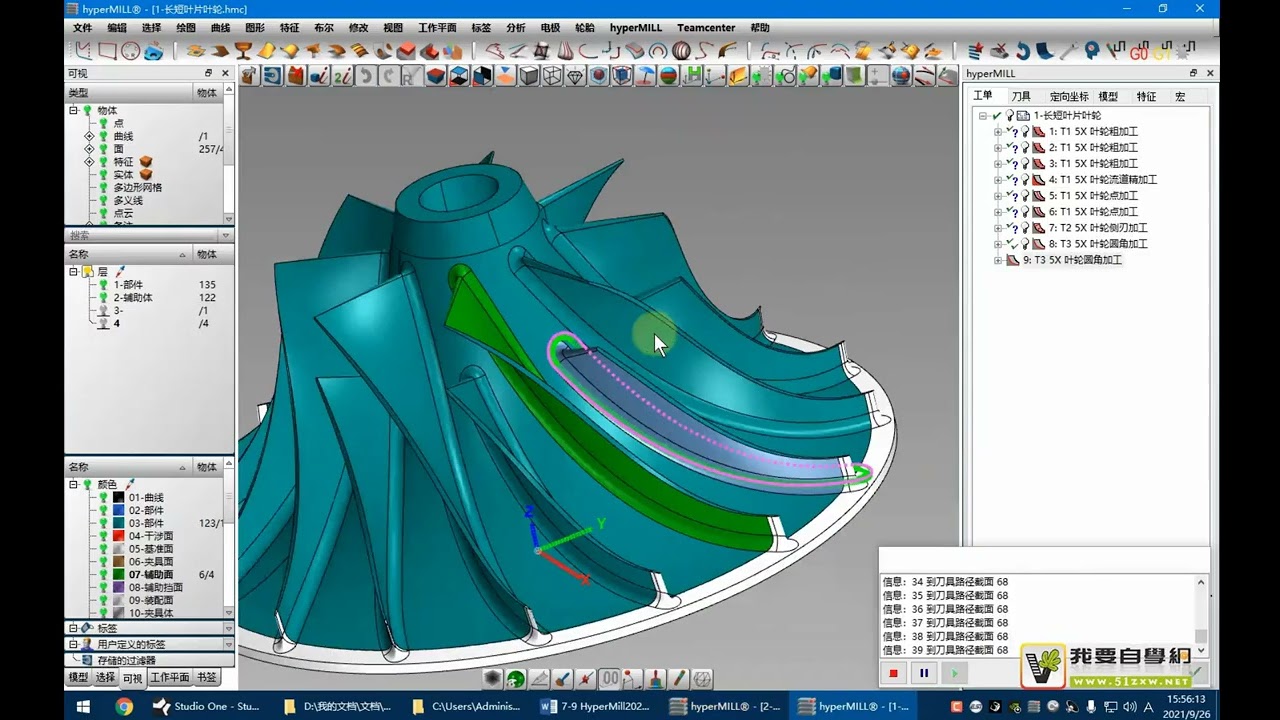The width and height of the screenshot is (1280, 720).
Task: Open the hyperMILL menu
Action: (636, 28)
